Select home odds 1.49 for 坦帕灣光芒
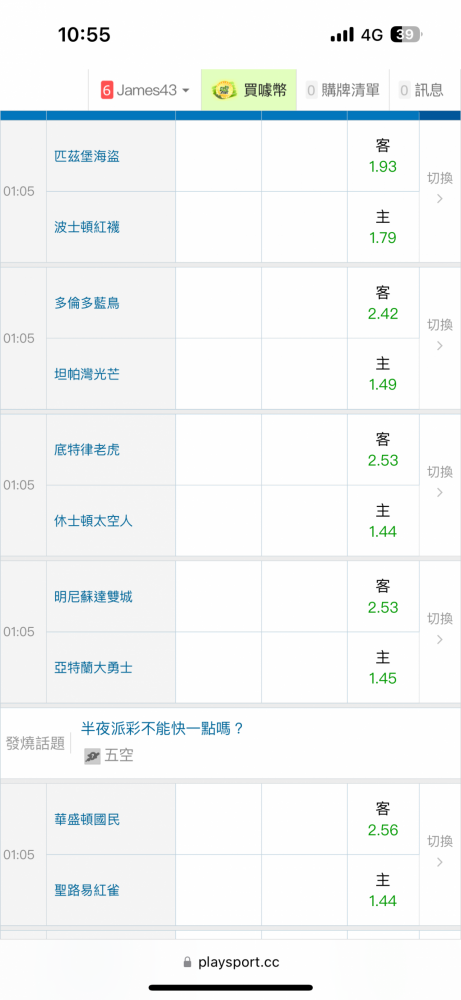 coord(383,374)
